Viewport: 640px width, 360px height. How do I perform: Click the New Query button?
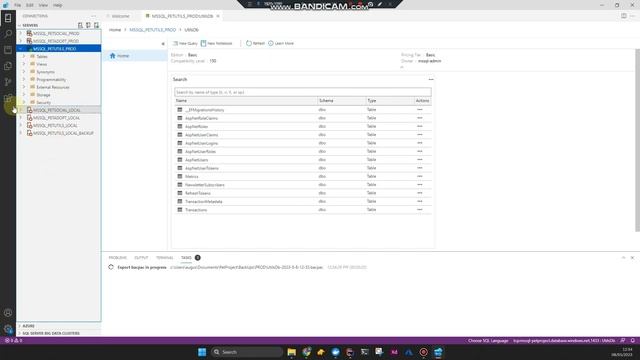tap(185, 43)
